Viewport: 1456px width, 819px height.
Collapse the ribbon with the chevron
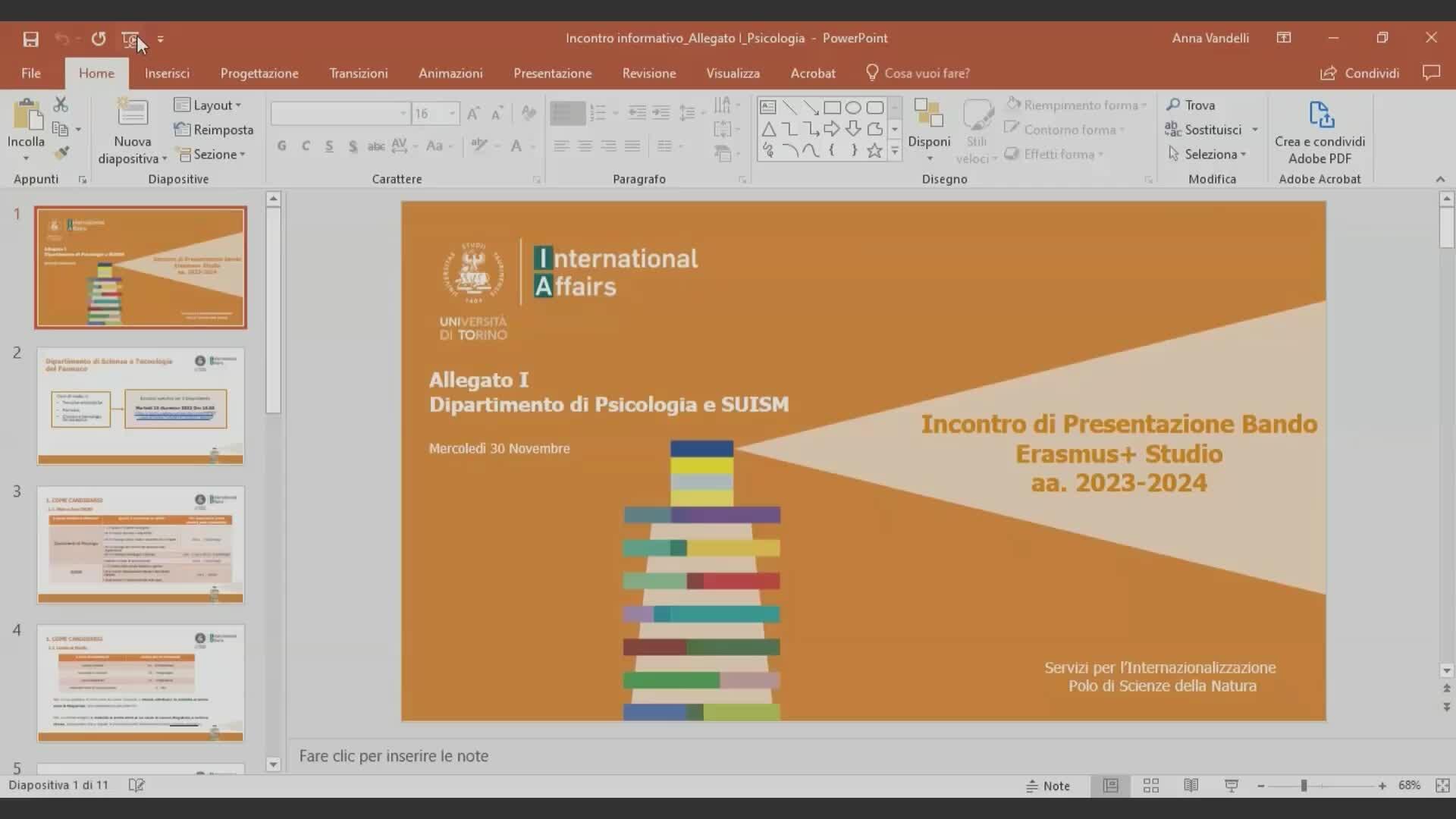[1440, 179]
